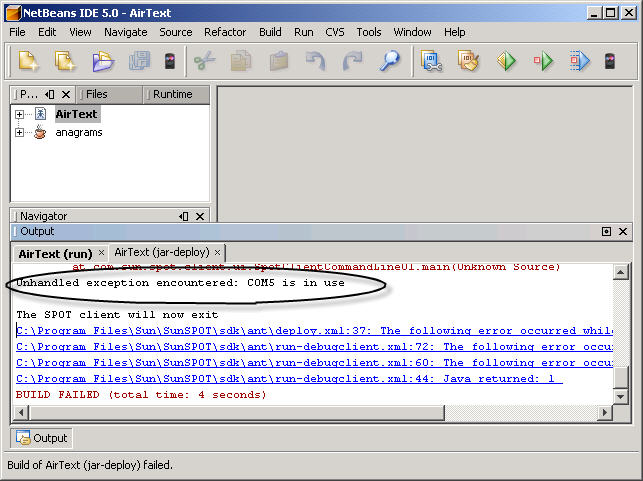Screen dimensions: 643x481
Task: Click the Sun SPOT icon at toolbar end
Action: coord(610,61)
